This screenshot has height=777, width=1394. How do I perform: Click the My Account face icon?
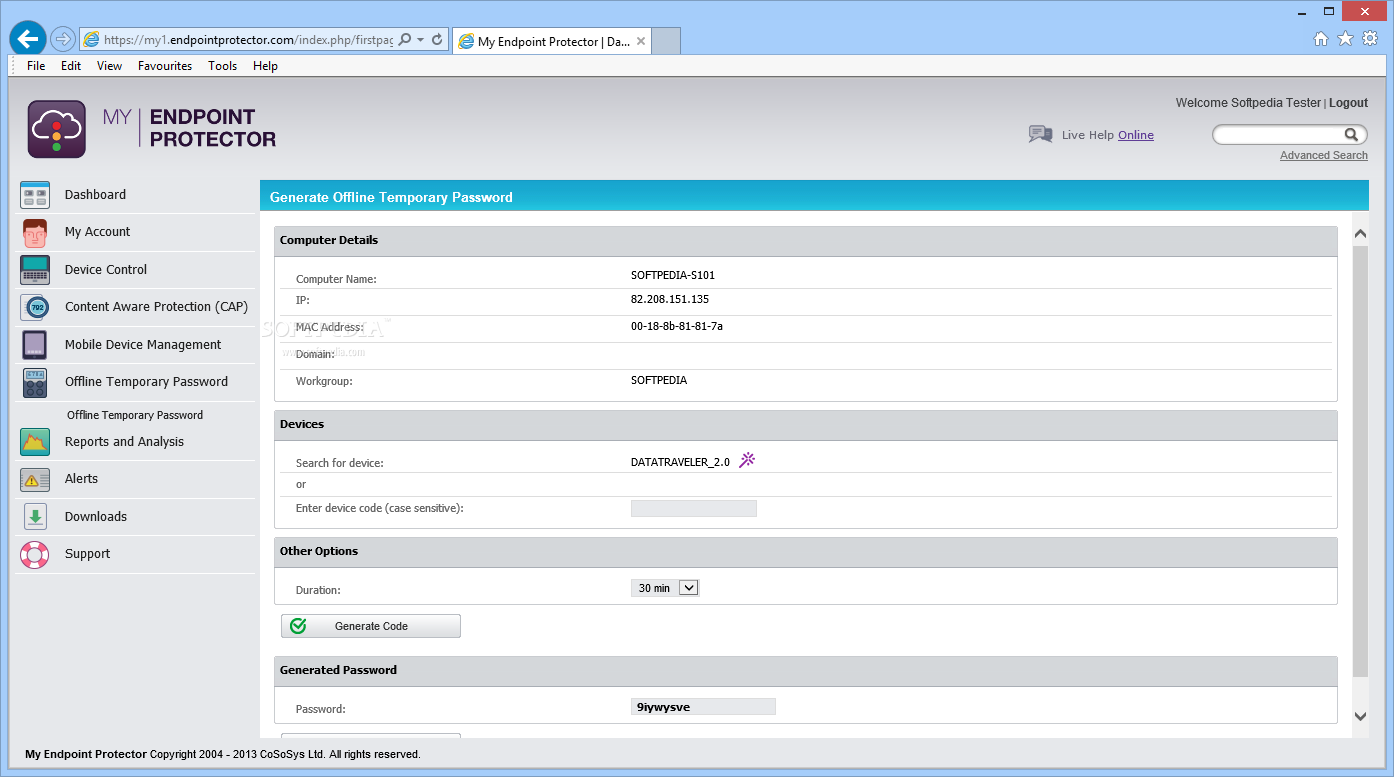(x=35, y=232)
